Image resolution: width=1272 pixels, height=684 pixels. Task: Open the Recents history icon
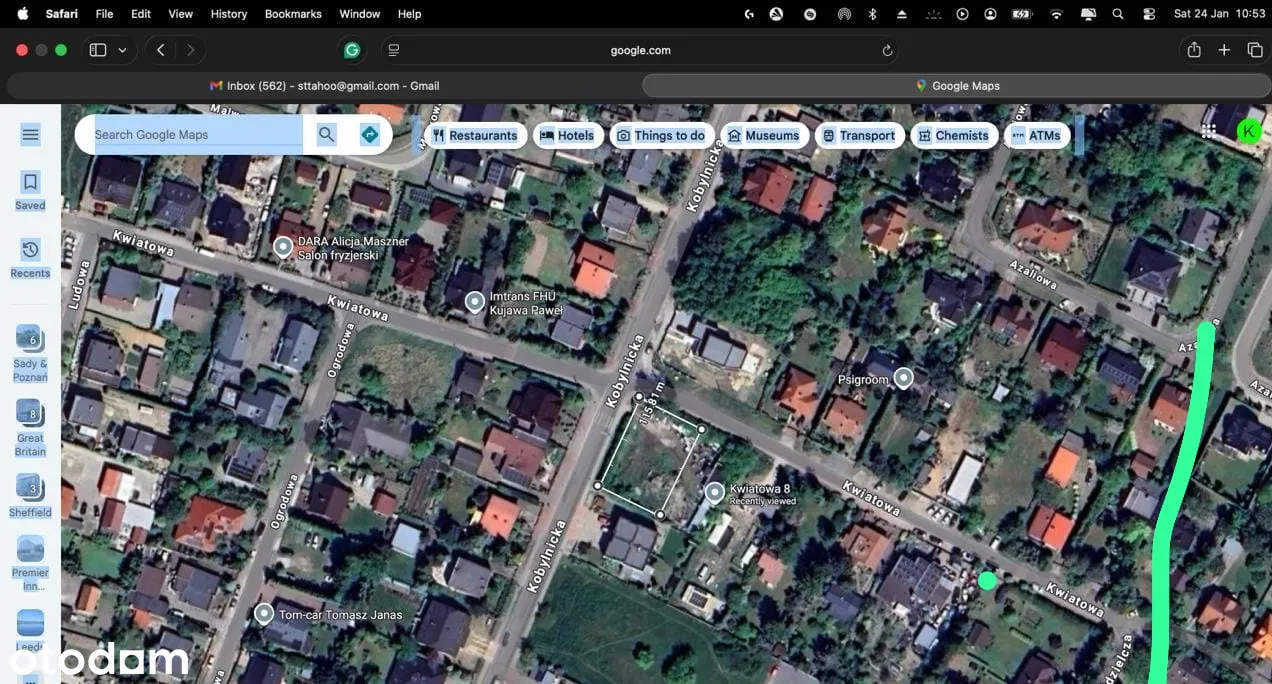pyautogui.click(x=30, y=251)
